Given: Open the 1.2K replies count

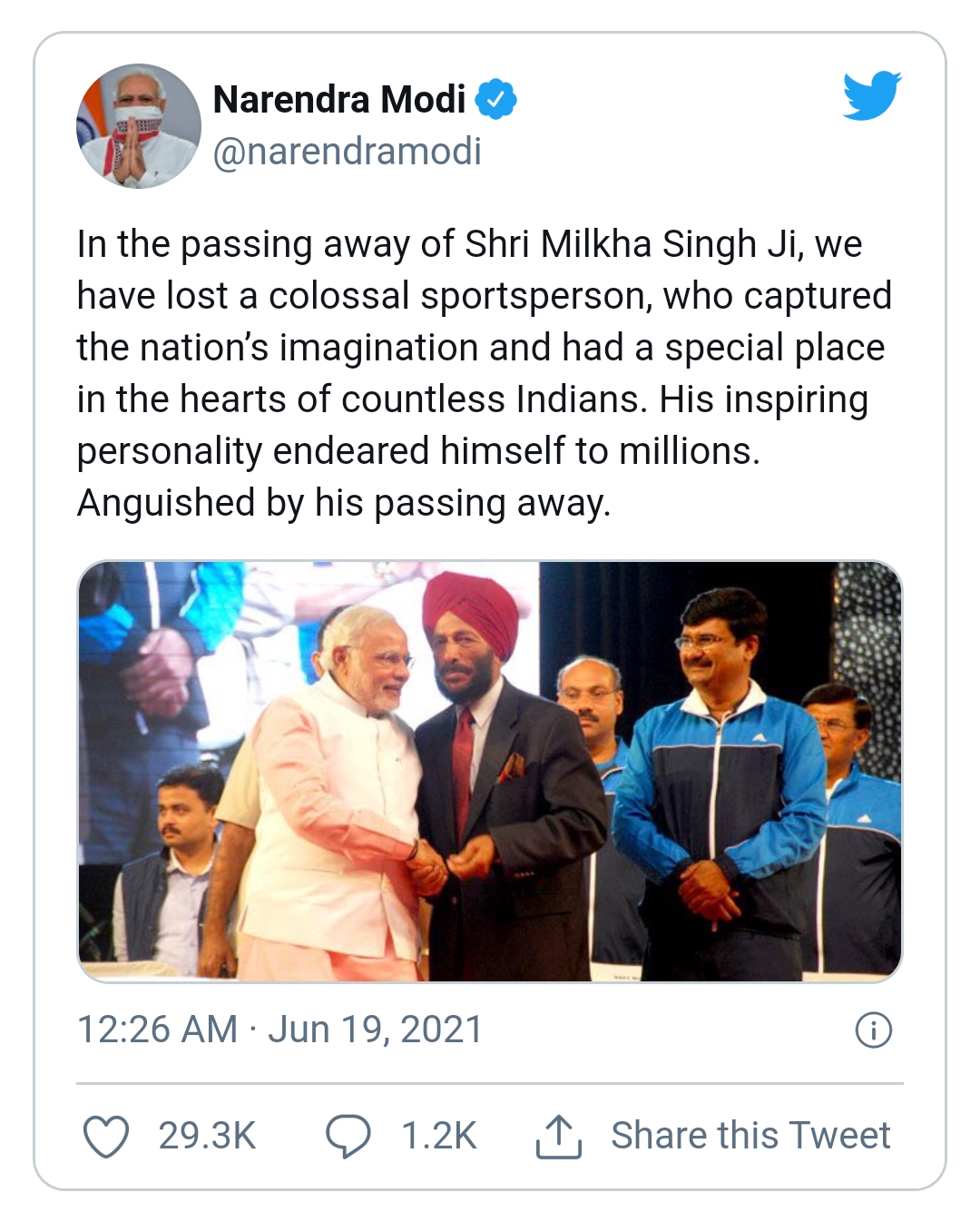Looking at the screenshot, I should pyautogui.click(x=438, y=1136).
